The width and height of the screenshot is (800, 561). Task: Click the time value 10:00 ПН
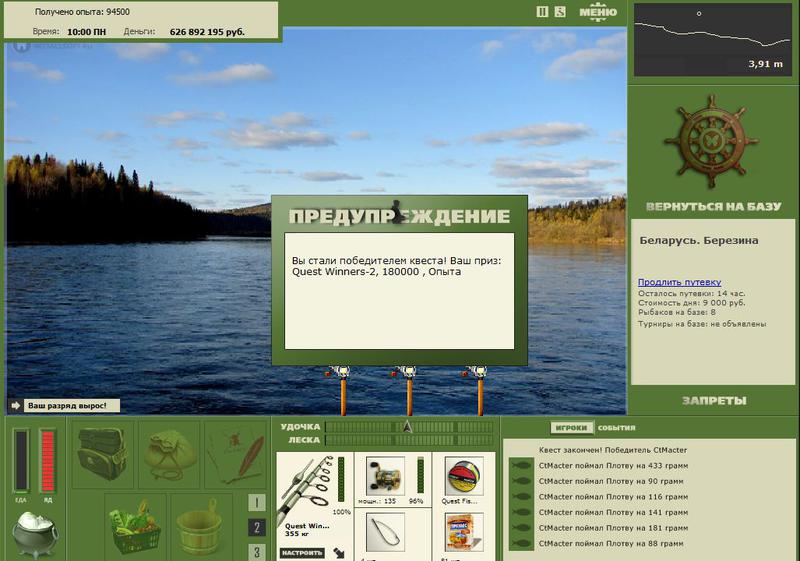pos(87,32)
